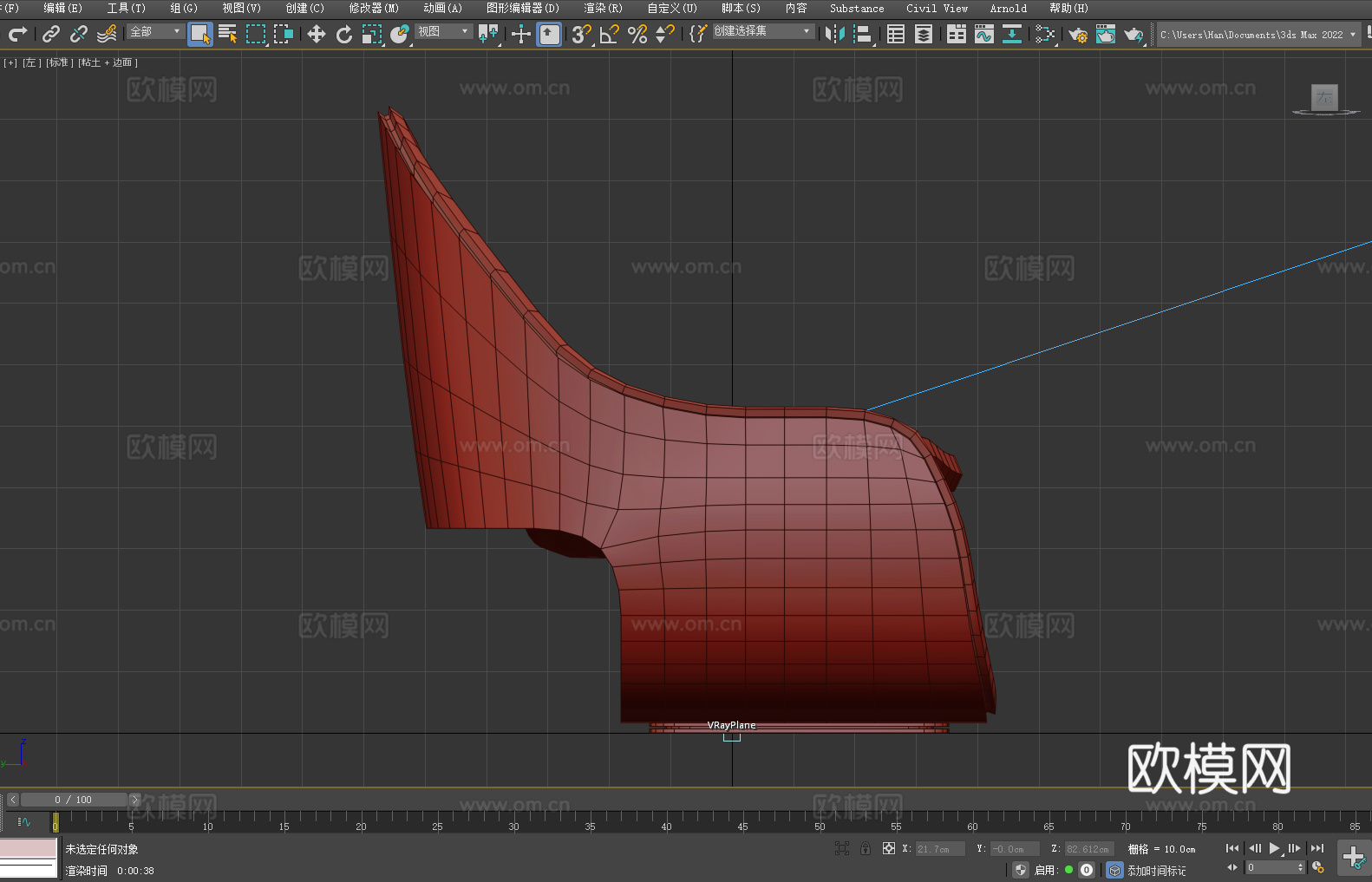Click the [左] viewport view label

click(x=32, y=62)
